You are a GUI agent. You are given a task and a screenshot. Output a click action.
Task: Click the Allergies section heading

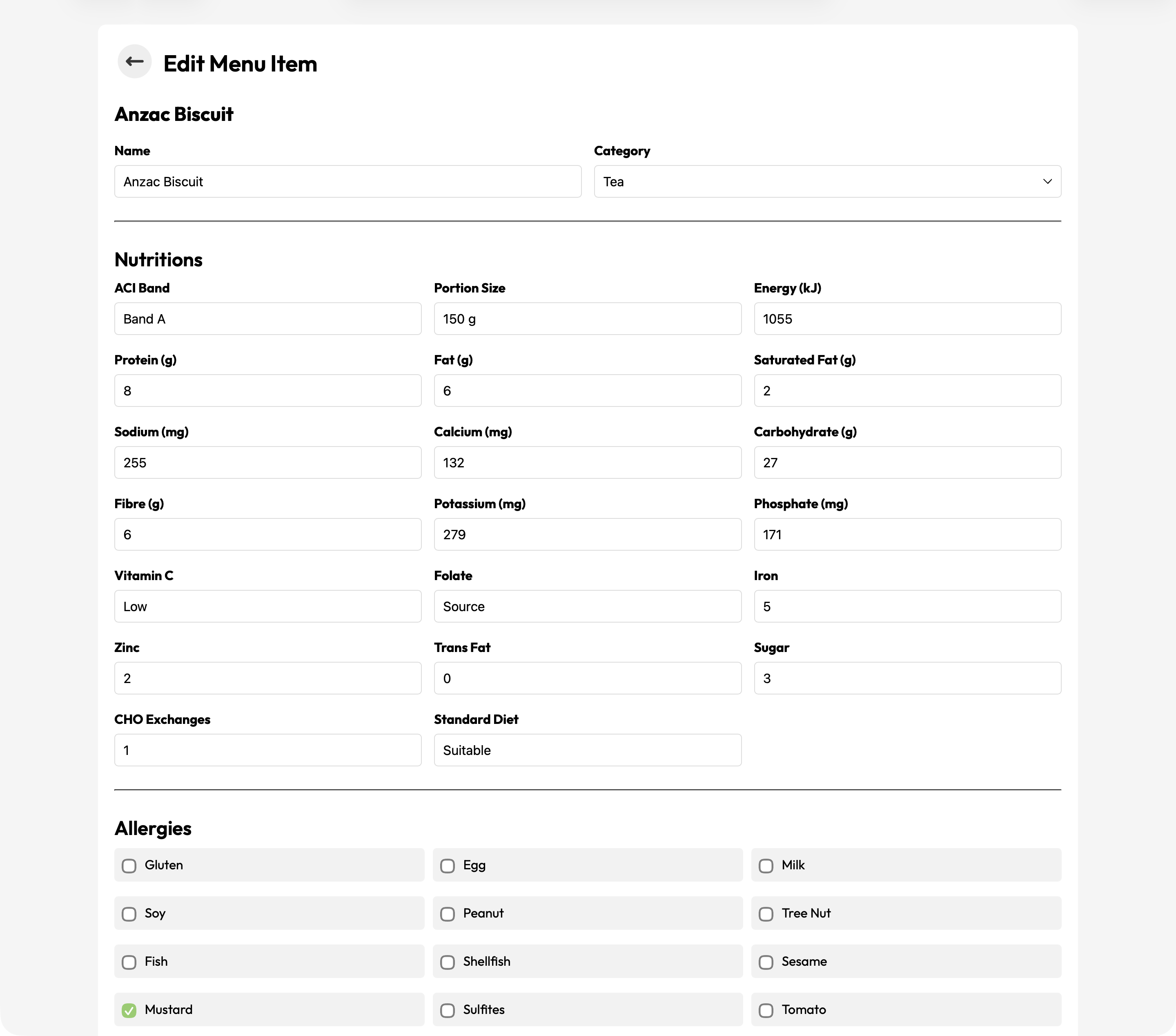click(153, 829)
